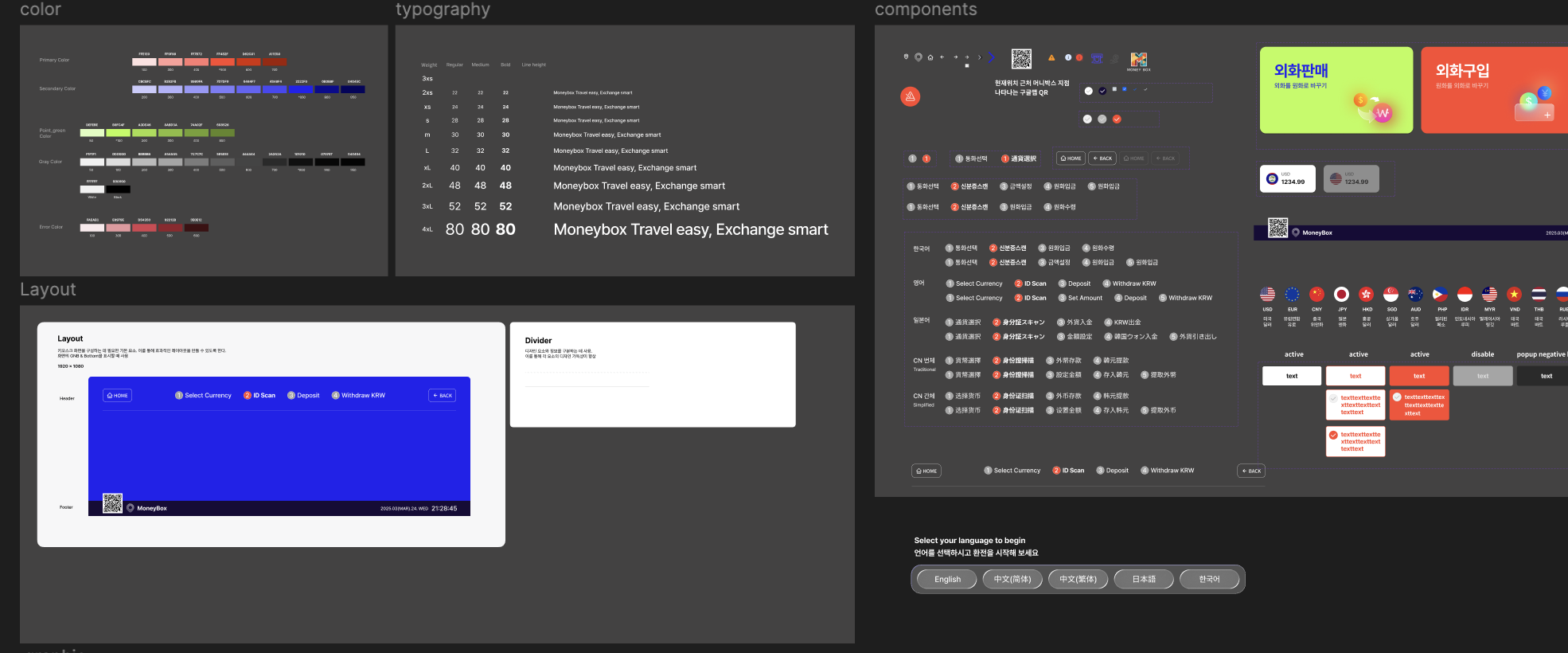This screenshot has height=653, width=1568.
Task: Choose the EUR European Union flag icon
Action: (1292, 294)
